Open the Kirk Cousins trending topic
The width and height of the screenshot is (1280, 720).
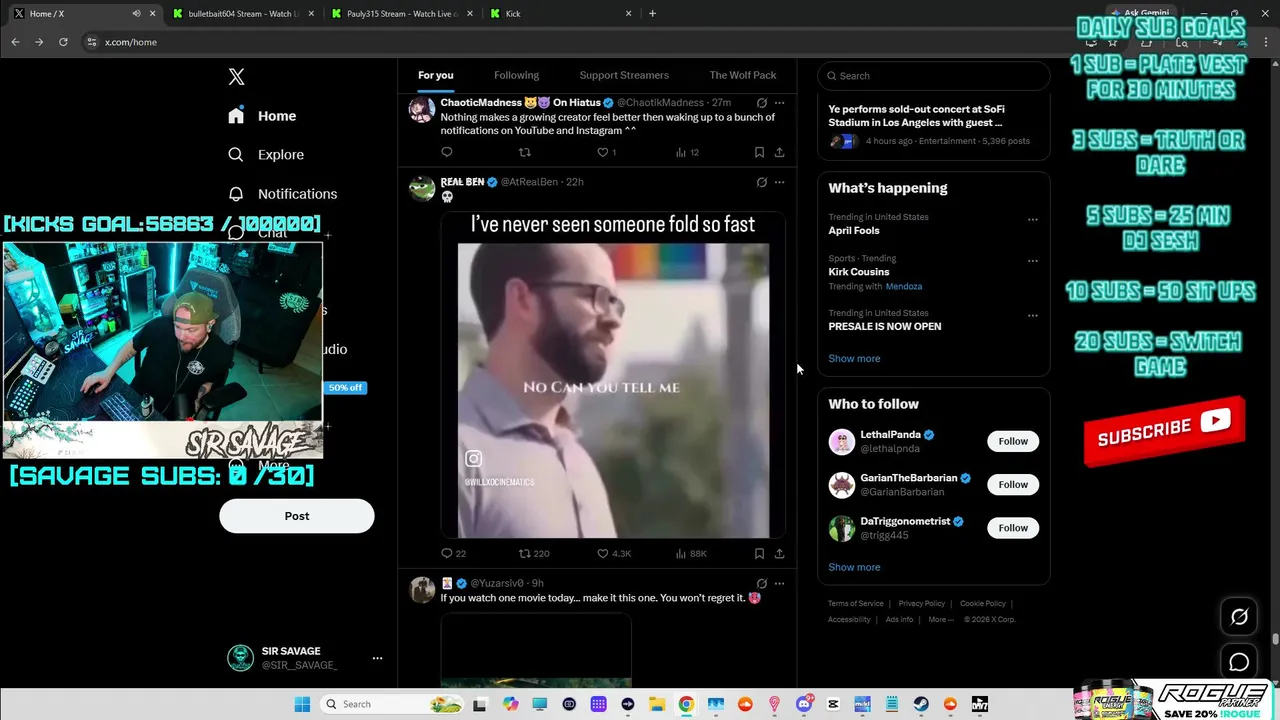[859, 272]
